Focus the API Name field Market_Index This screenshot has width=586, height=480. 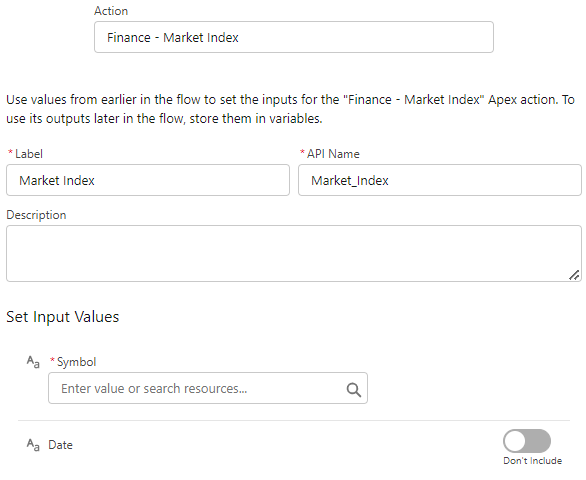pyautogui.click(x=440, y=180)
